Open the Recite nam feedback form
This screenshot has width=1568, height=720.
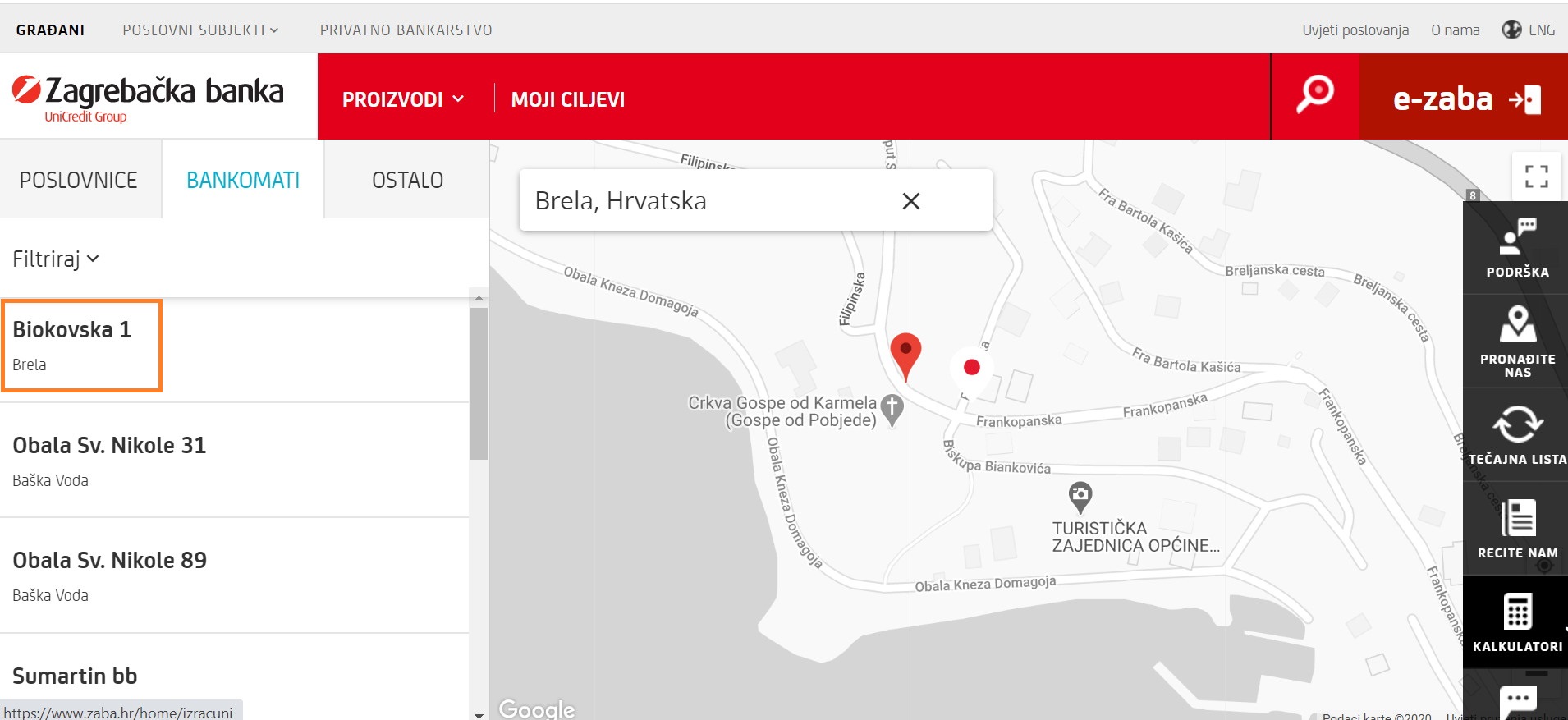pyautogui.click(x=1516, y=530)
